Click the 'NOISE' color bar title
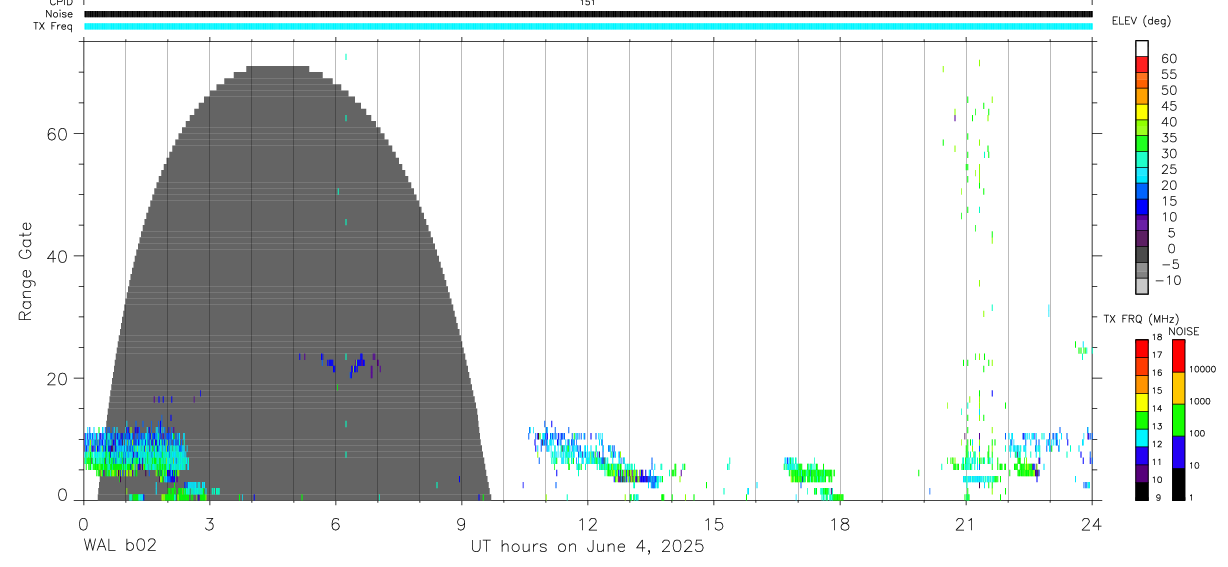Viewport: 1228px width, 567px height. click(1184, 332)
